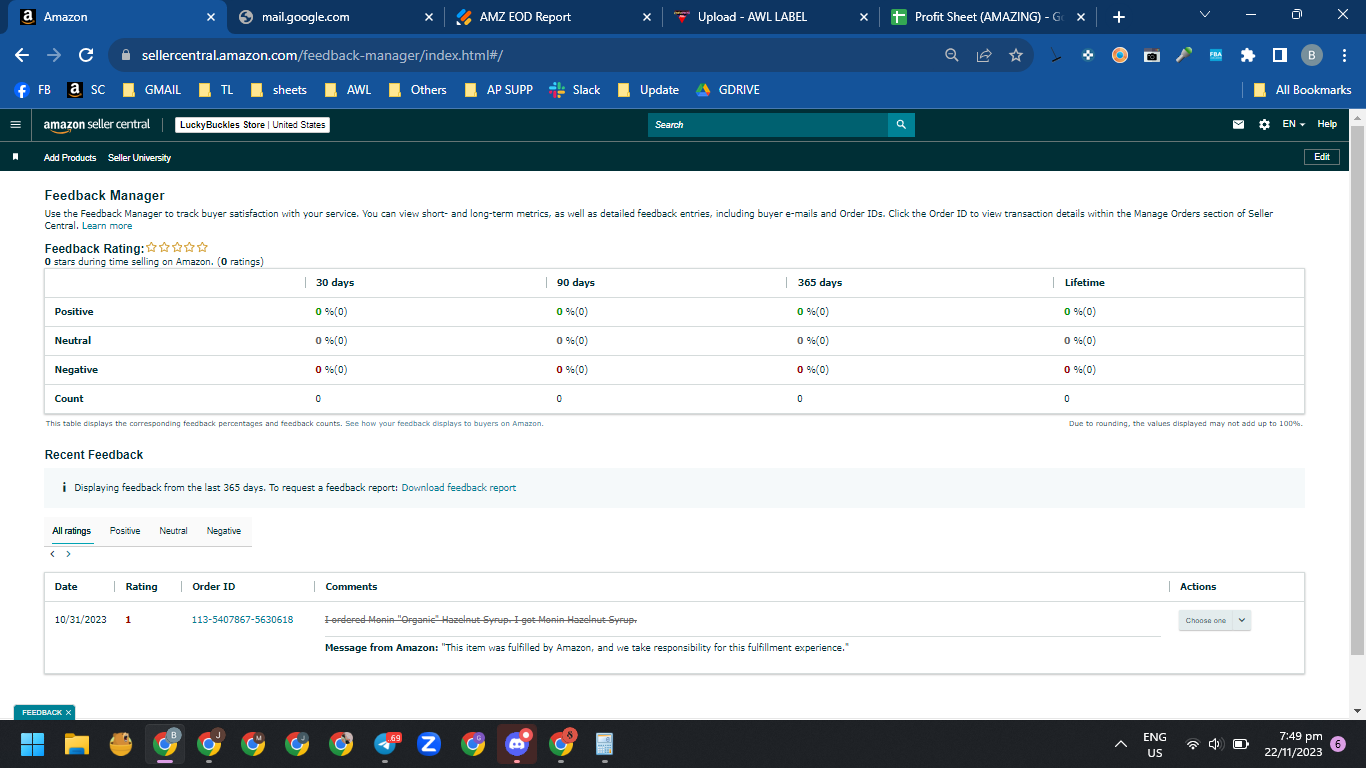This screenshot has height=768, width=1366.
Task: Open the Slack bookmark
Action: pos(575,90)
